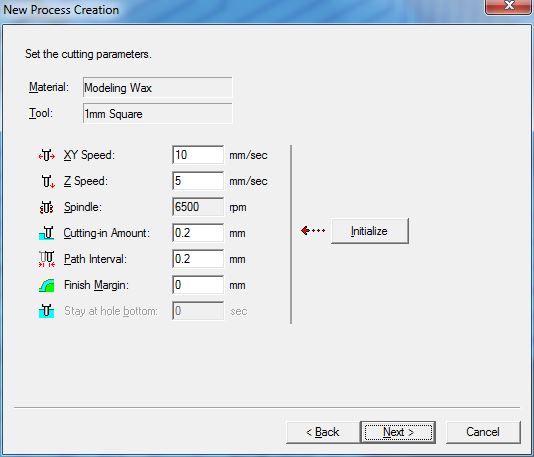Click the Initialize button

click(x=370, y=231)
